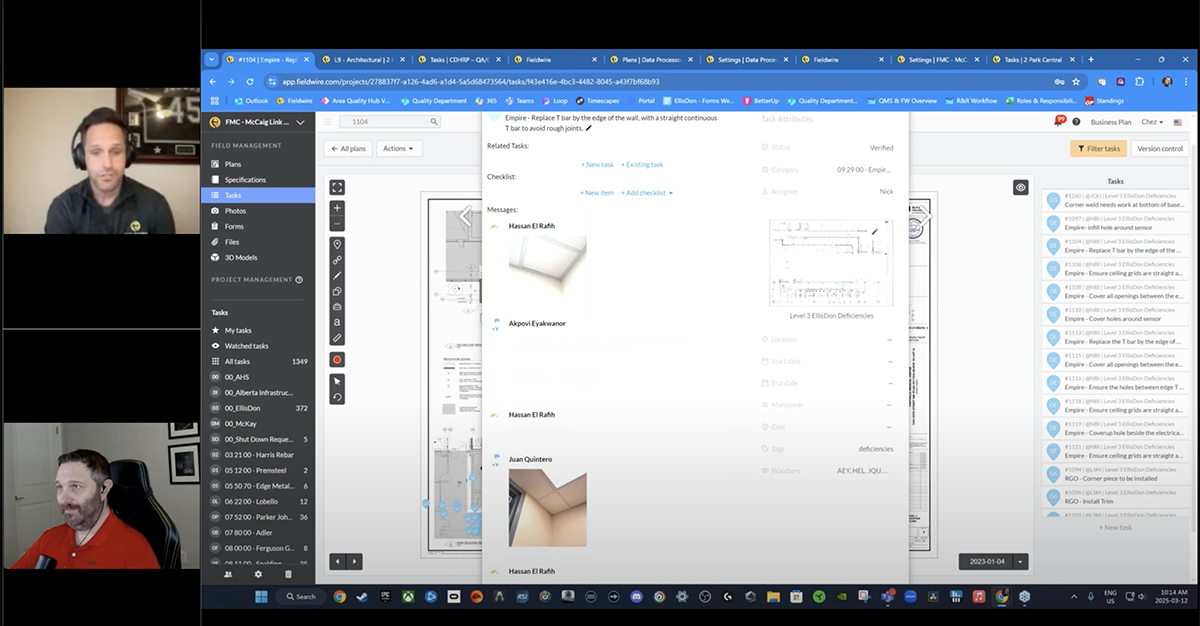Screen dimensions: 1200x626
Task: Open the red markup color picker
Action: [x=337, y=360]
